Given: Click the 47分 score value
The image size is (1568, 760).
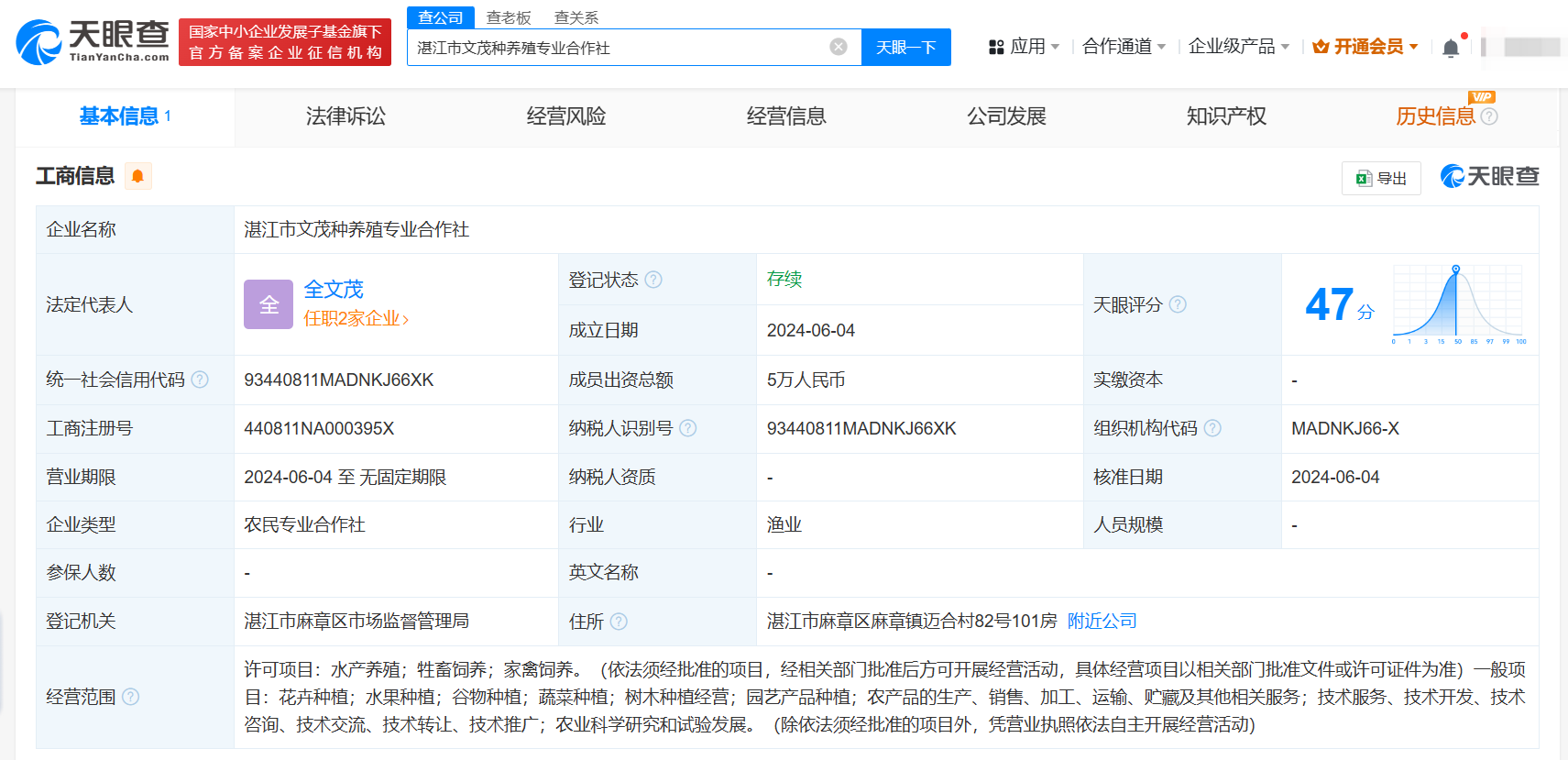Looking at the screenshot, I should 1340,304.
